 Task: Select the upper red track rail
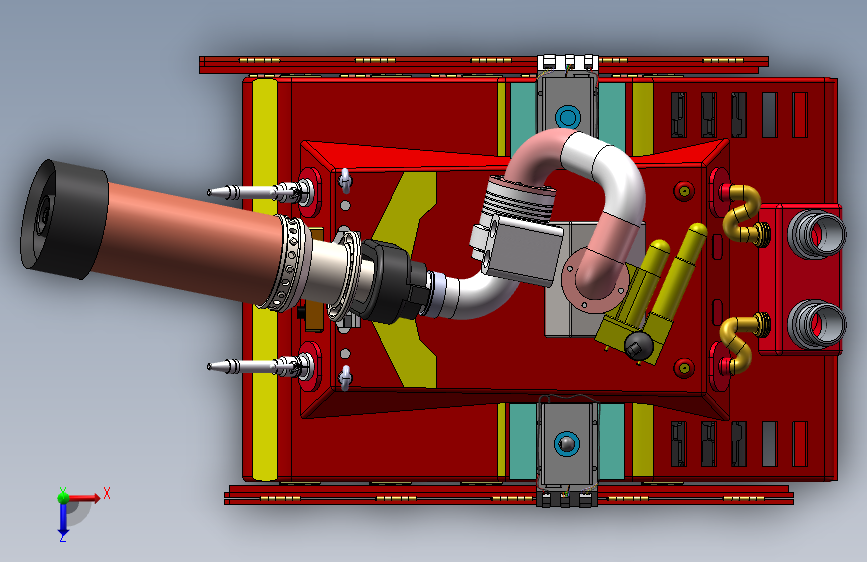[x=484, y=64]
